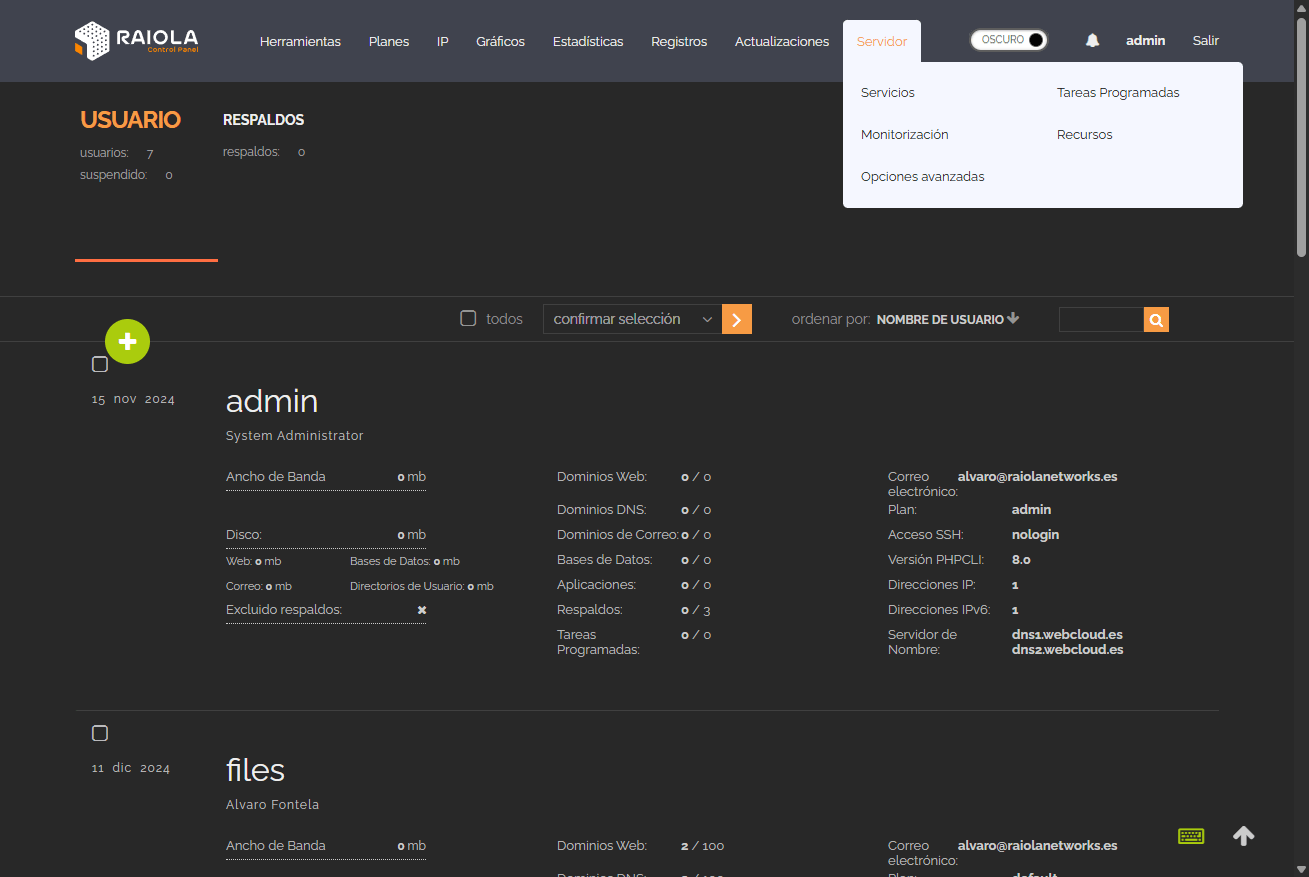Toggle the OSCURO dark theme switch

[x=1009, y=40]
